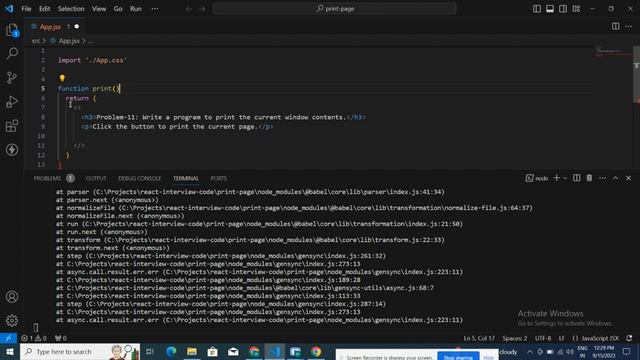The height and width of the screenshot is (360, 640).
Task: Open the Selection menu
Action: pos(71,9)
